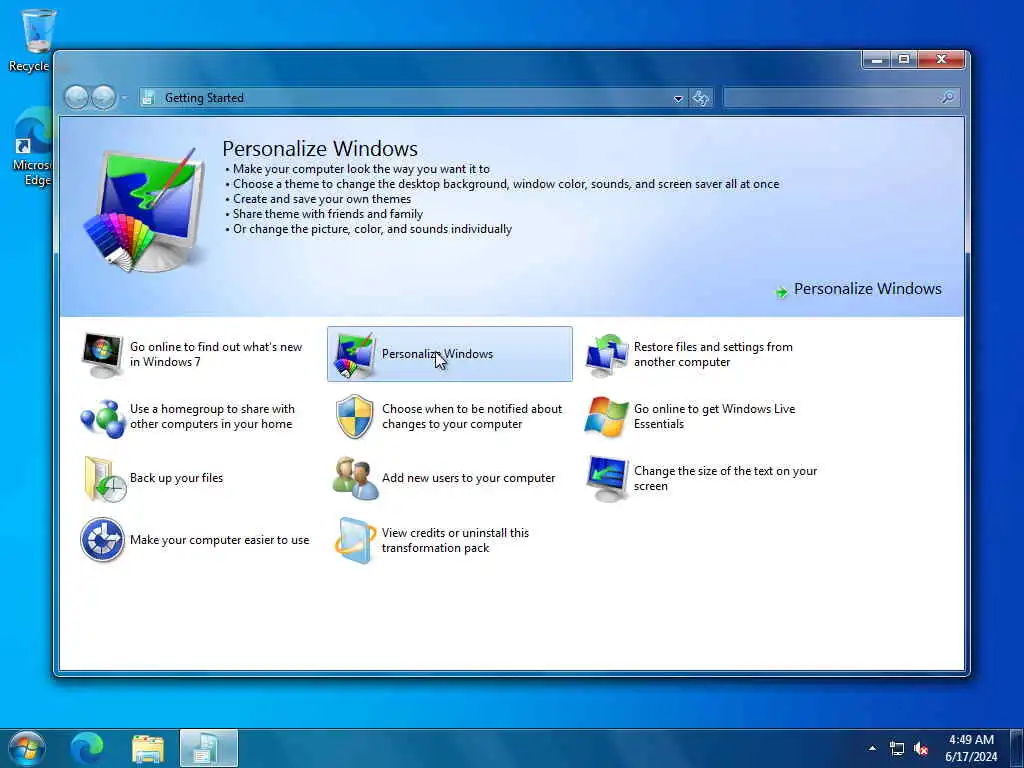Click the Restore files and settings icon
Viewport: 1024px width, 768px height.
(x=607, y=355)
